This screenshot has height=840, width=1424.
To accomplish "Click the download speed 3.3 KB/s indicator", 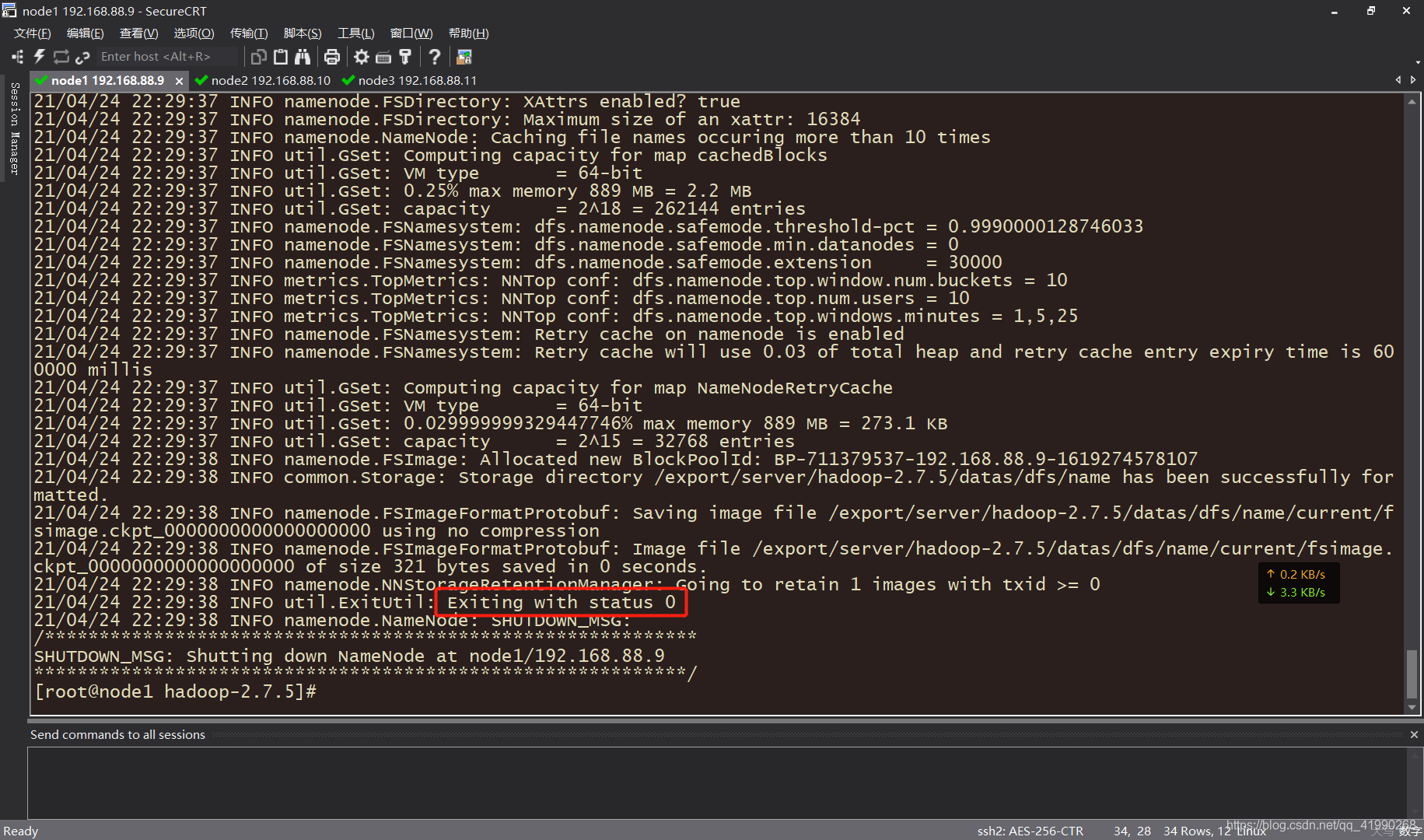I will (1296, 592).
